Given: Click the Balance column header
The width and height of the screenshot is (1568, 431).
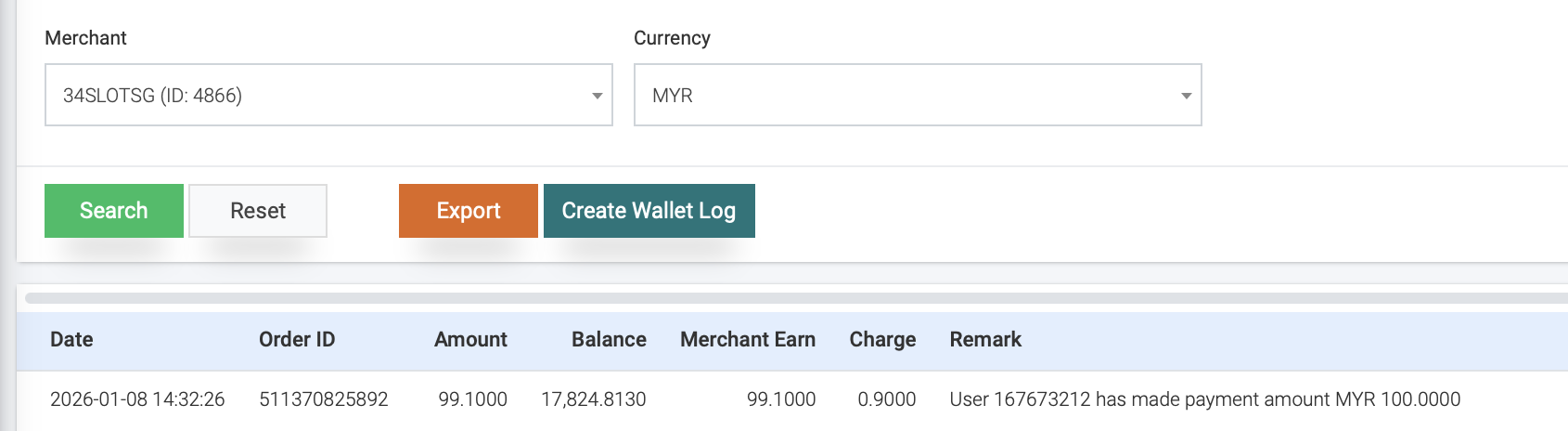Looking at the screenshot, I should (x=609, y=340).
